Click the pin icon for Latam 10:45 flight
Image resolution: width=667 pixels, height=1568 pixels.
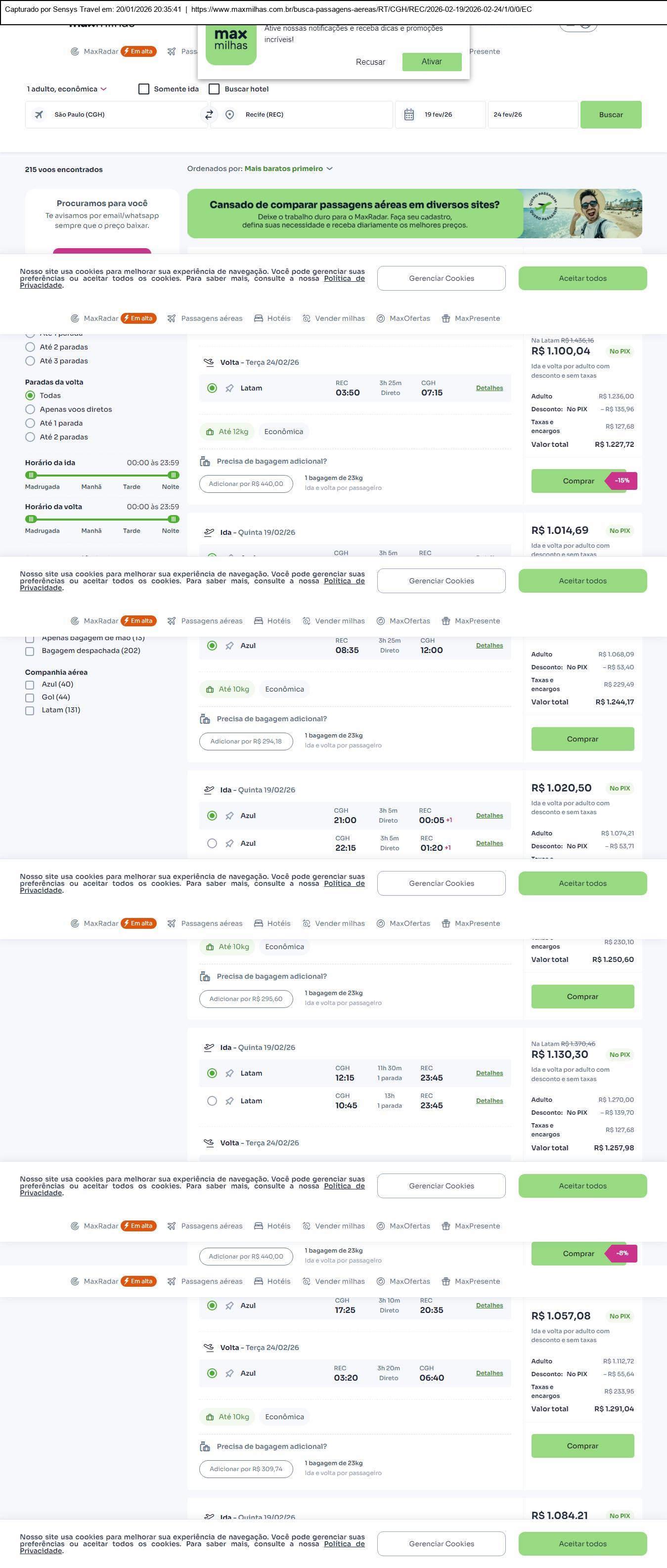tap(229, 1101)
